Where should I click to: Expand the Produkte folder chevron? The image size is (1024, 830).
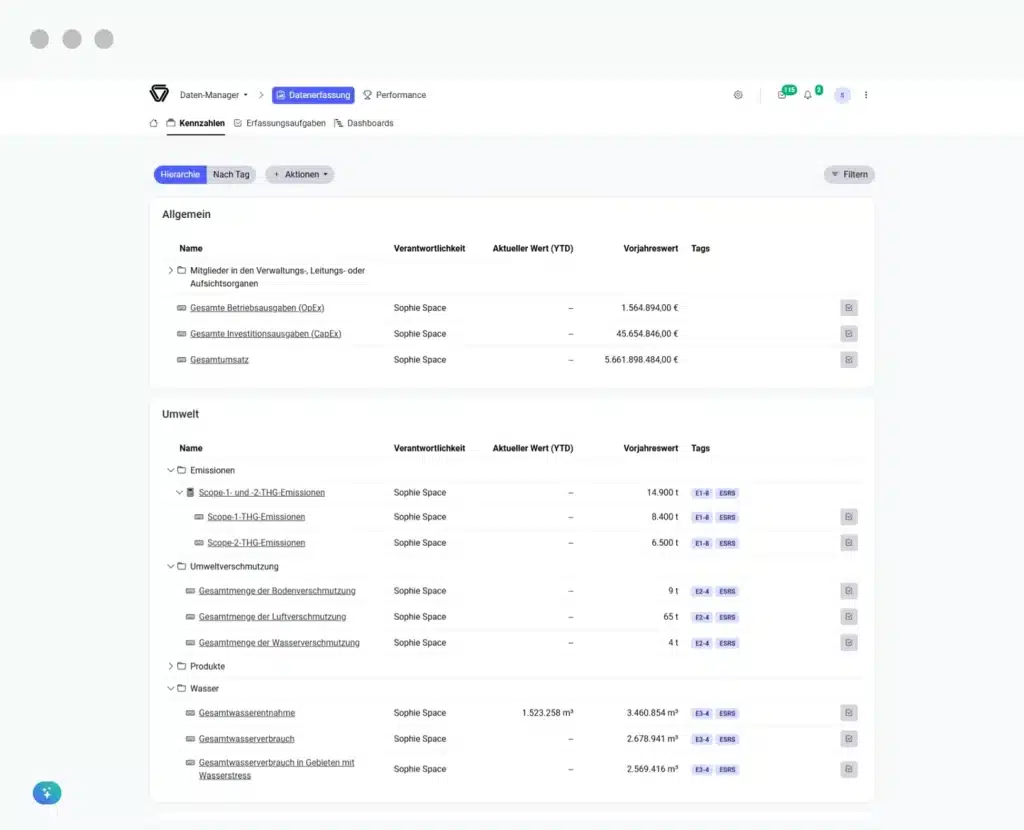coord(170,666)
